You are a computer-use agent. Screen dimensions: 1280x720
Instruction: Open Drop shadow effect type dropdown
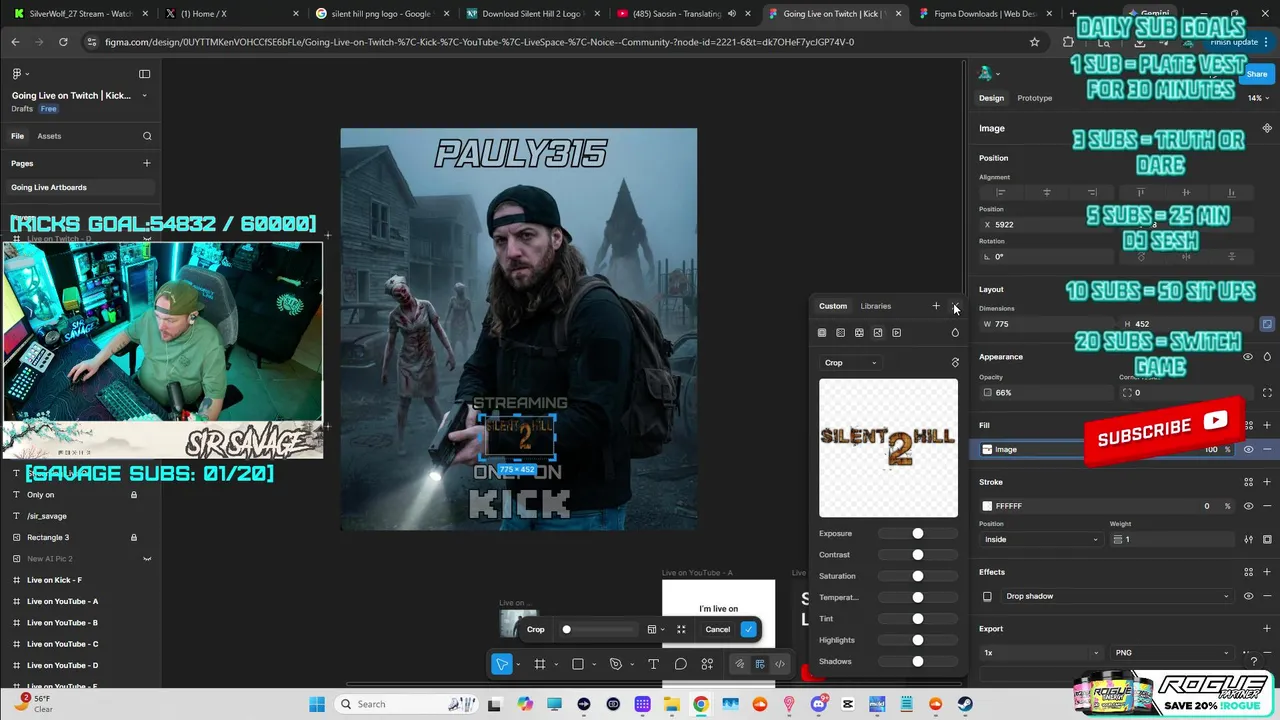pos(1116,596)
